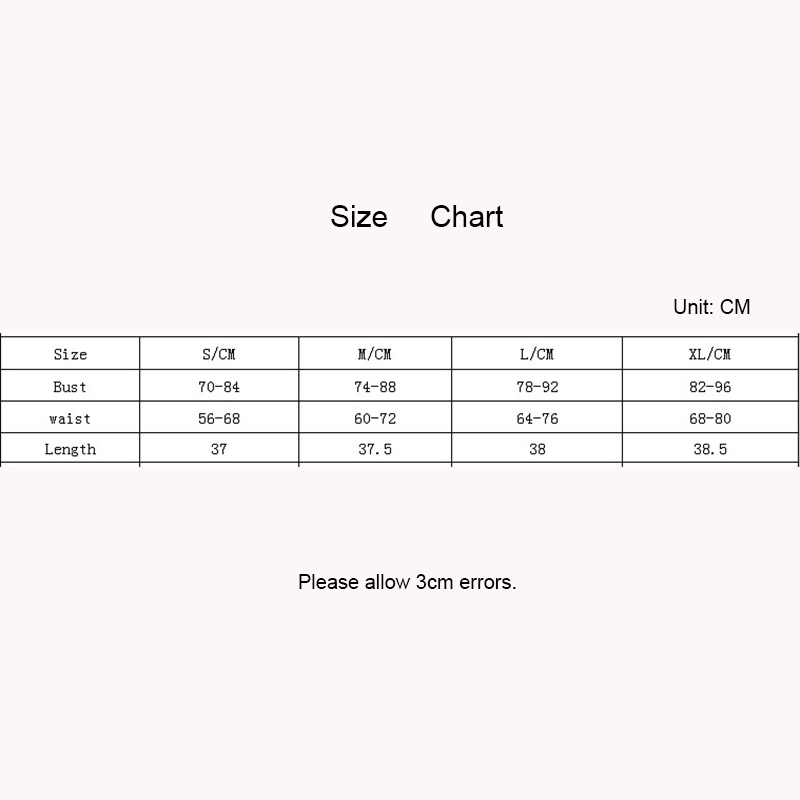Click the length value for size S
The width and height of the screenshot is (800, 800).
click(219, 450)
